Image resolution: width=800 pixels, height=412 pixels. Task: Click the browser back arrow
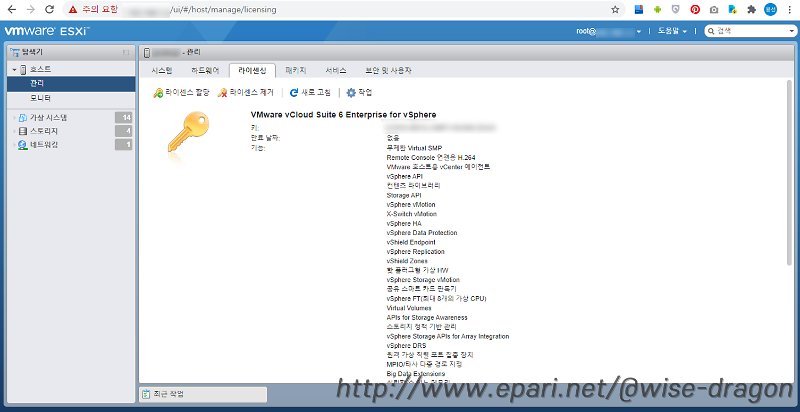coord(12,10)
